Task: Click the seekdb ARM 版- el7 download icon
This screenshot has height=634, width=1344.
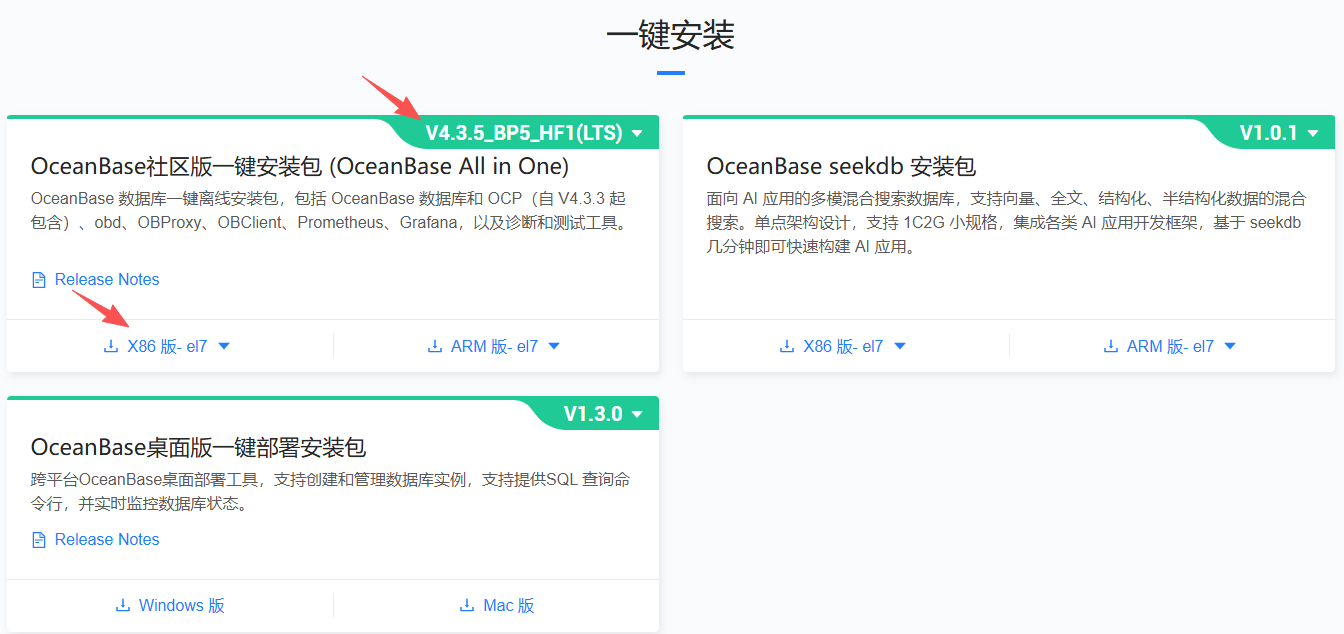Action: click(1111, 346)
